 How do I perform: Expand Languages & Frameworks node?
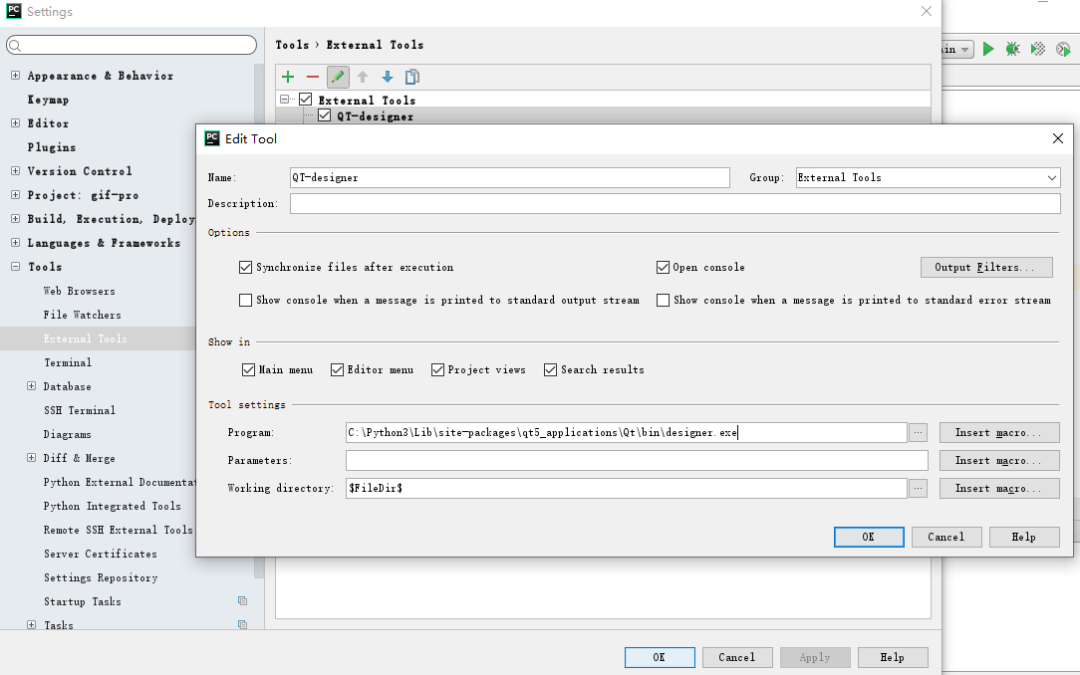(15, 242)
